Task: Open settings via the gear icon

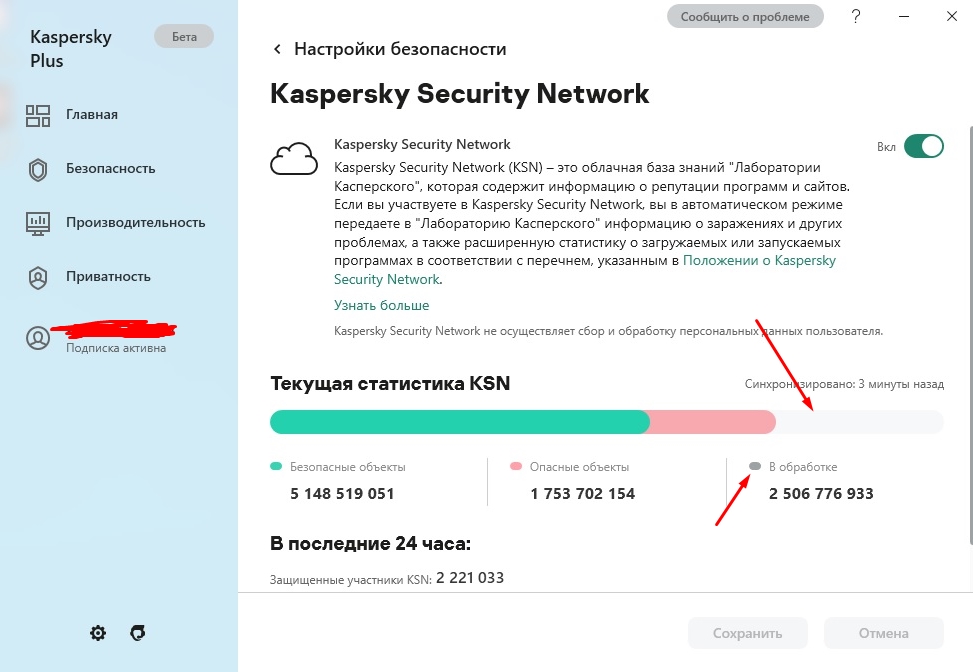Action: (x=98, y=633)
